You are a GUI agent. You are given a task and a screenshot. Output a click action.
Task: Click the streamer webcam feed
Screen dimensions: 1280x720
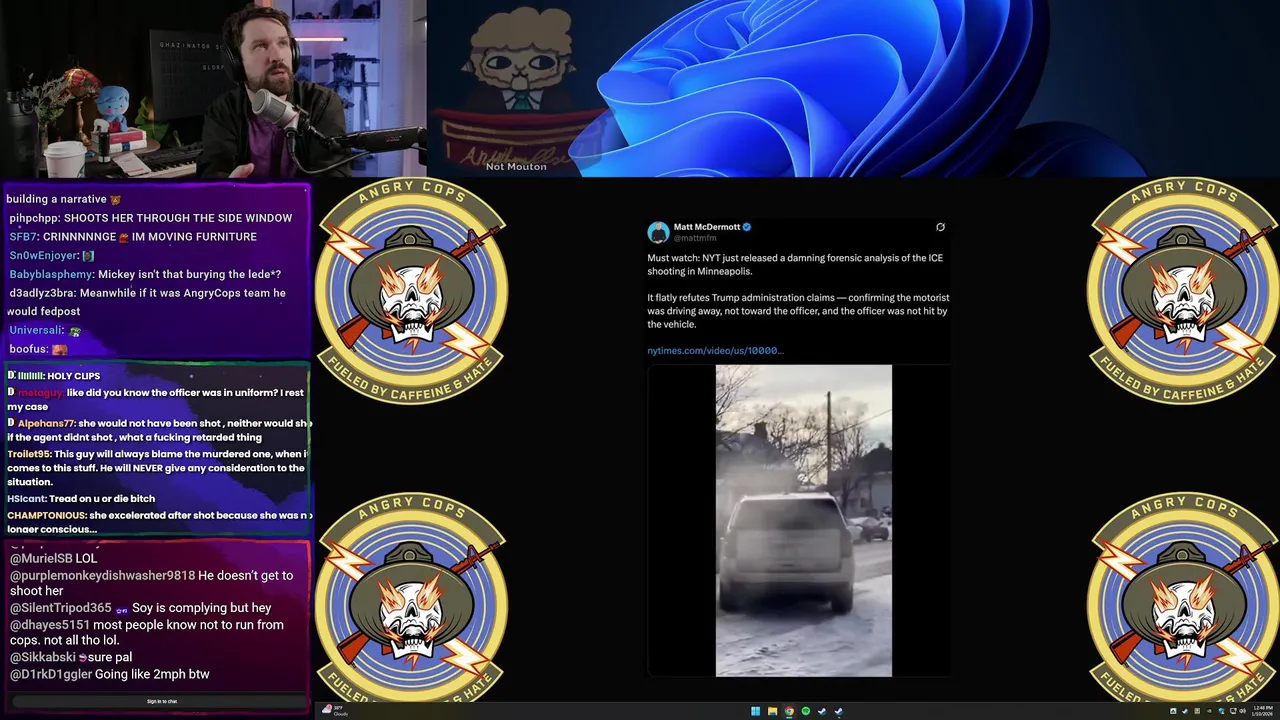point(213,88)
